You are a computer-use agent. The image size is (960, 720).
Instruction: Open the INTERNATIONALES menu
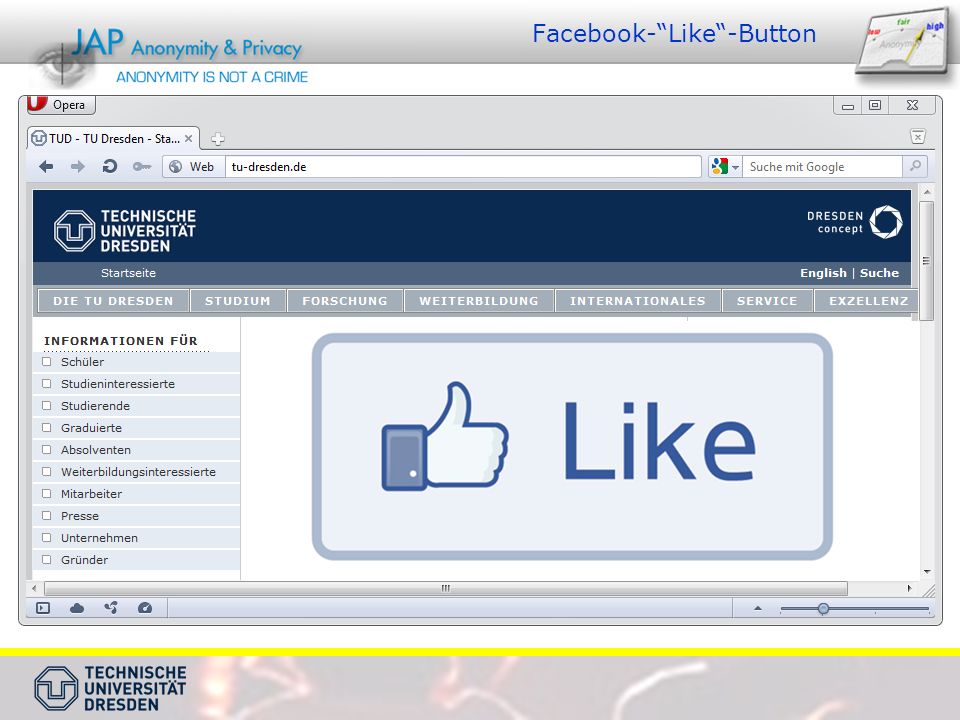click(x=638, y=301)
